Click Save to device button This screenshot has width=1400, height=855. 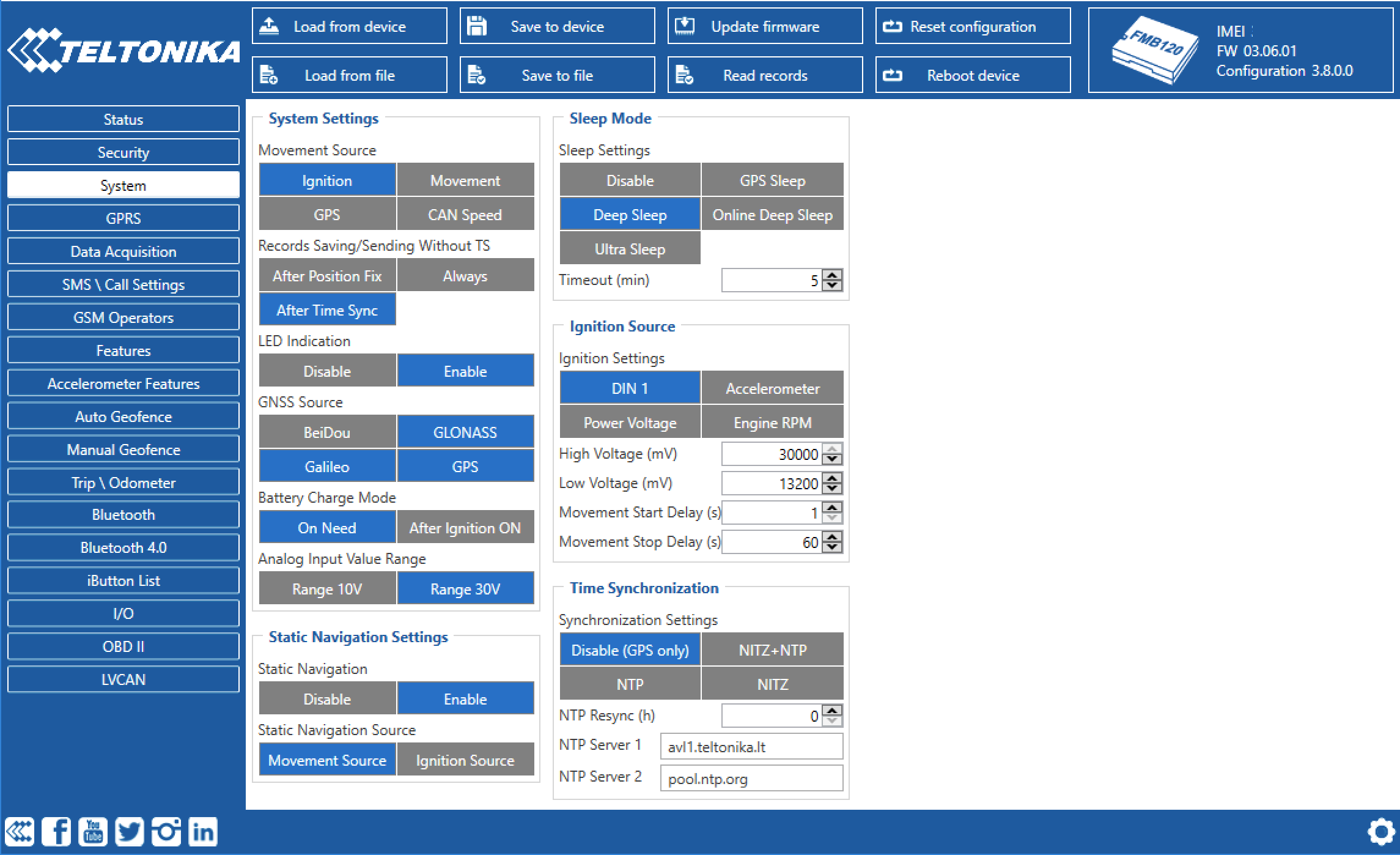(x=557, y=26)
